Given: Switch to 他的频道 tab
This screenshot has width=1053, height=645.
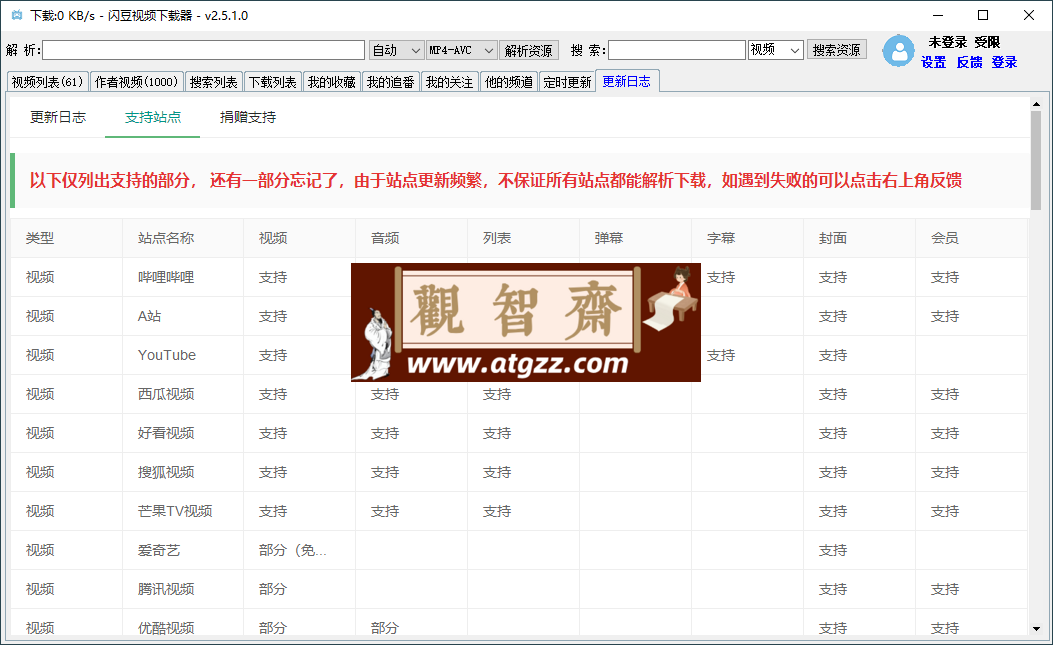Looking at the screenshot, I should tap(508, 82).
